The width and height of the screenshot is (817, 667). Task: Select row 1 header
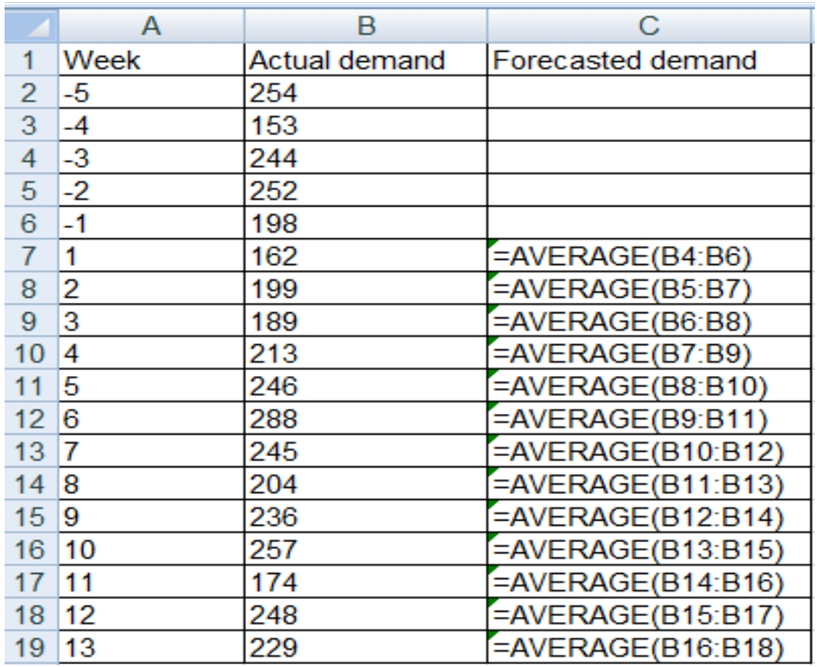pyautogui.click(x=30, y=60)
